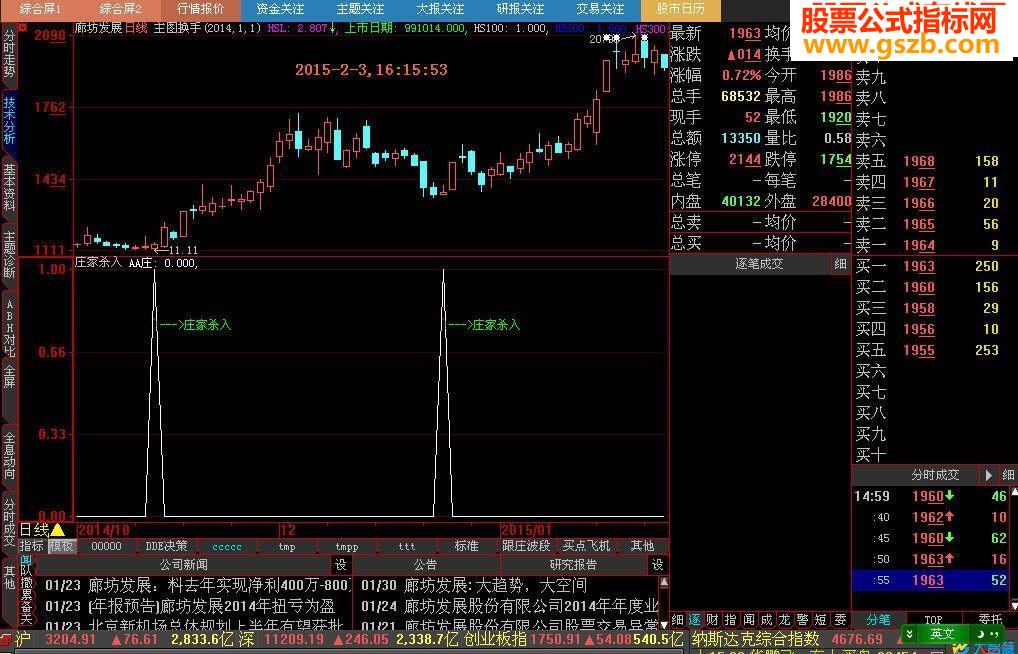Open the 公司新闻 panel header
The height and width of the screenshot is (654, 1018).
tap(184, 564)
